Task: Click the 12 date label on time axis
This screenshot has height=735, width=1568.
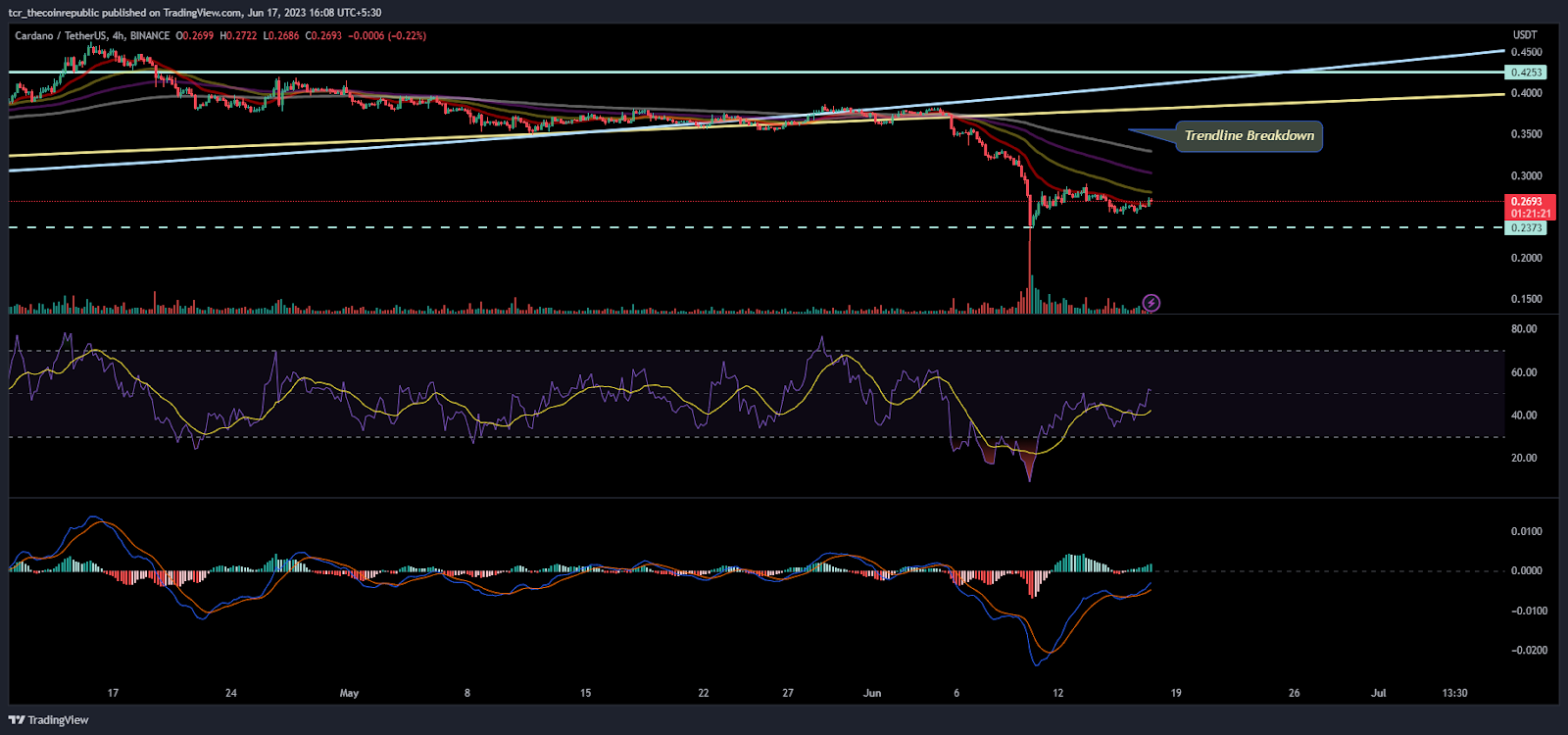Action: click(1058, 693)
